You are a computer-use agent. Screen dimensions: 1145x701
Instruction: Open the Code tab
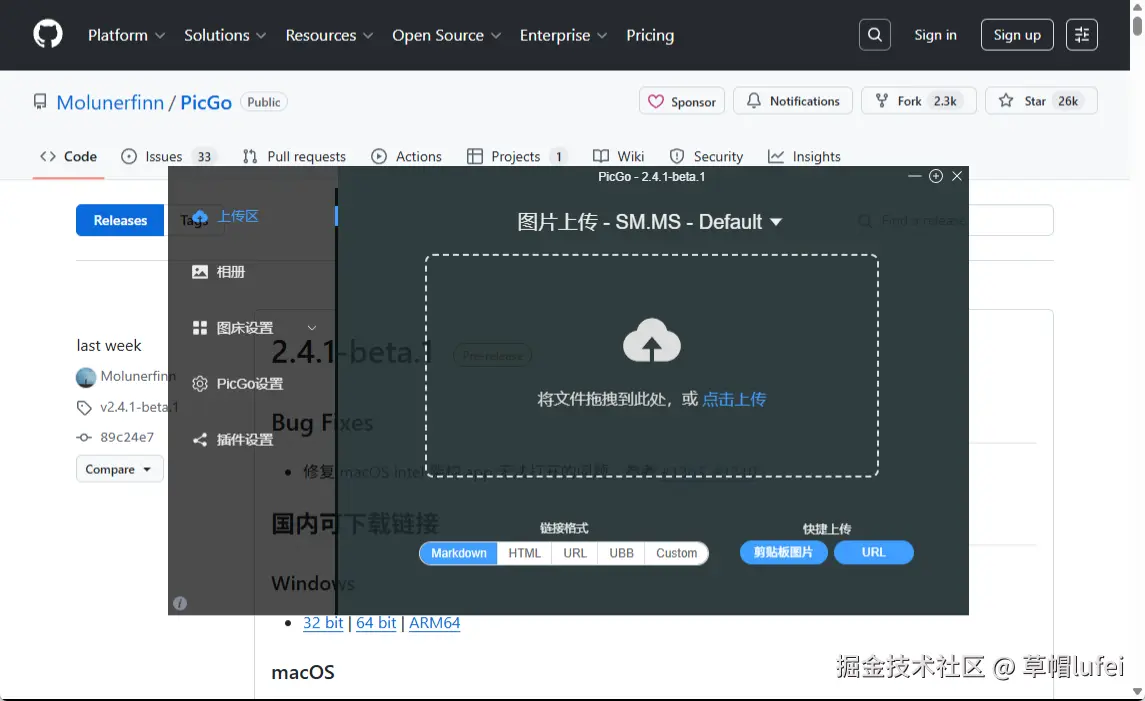[x=69, y=156]
